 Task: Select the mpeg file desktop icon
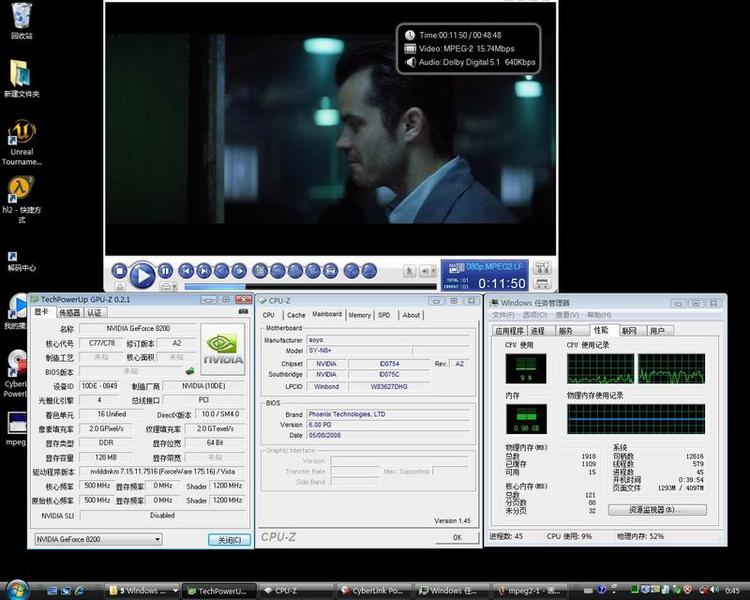pyautogui.click(x=16, y=429)
